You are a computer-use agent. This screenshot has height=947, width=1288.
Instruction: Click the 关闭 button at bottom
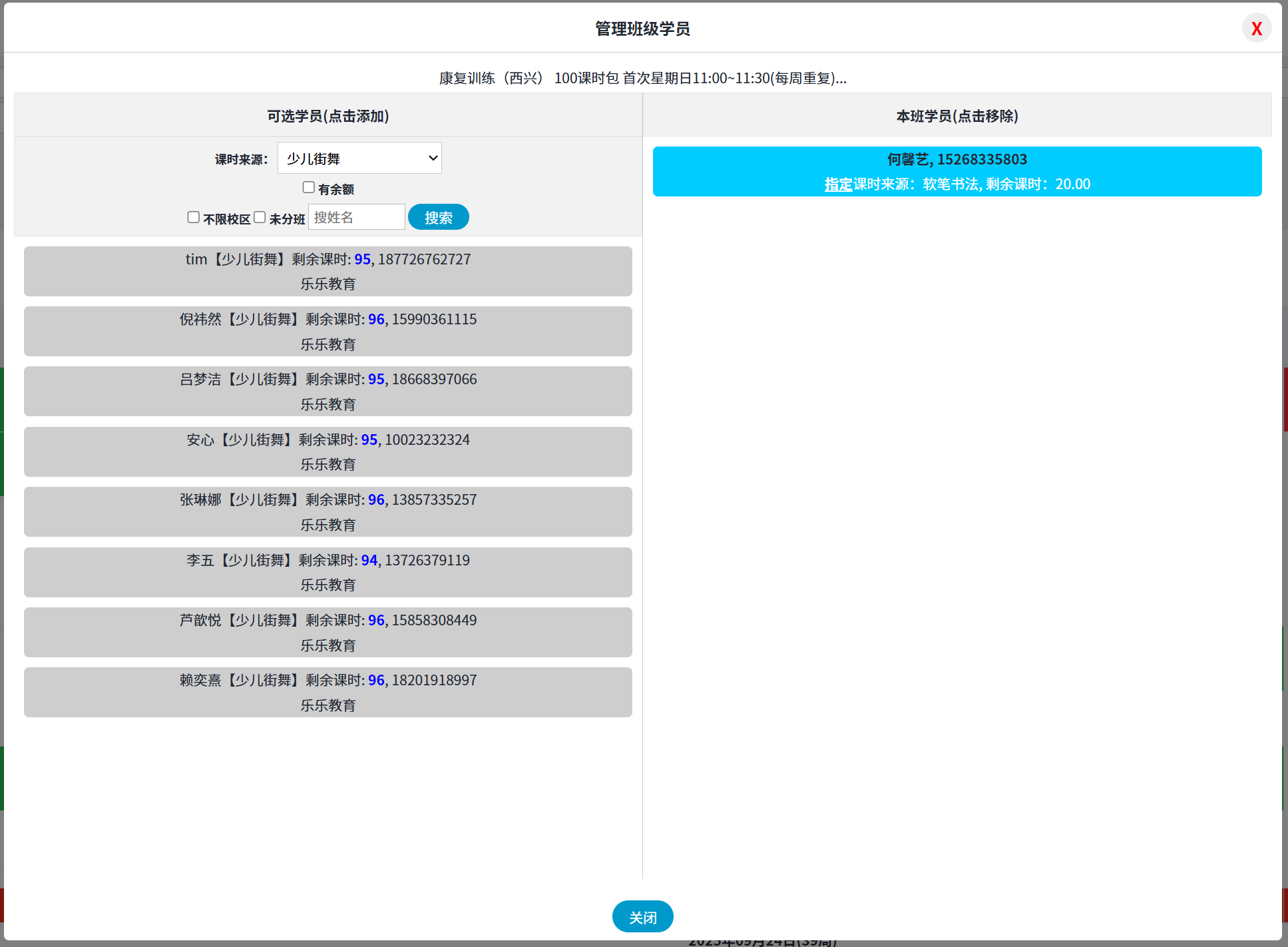click(x=642, y=917)
